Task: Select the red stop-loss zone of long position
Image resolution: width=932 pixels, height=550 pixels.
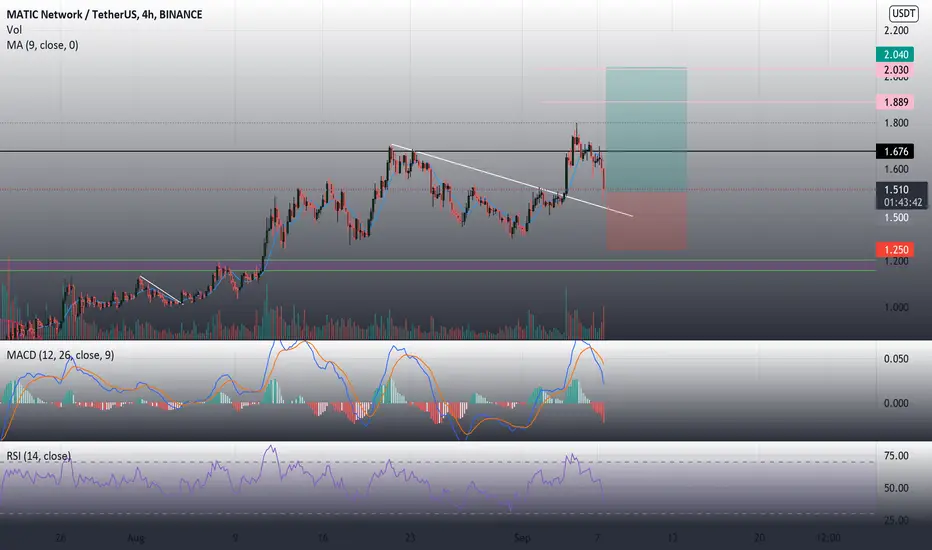Action: [x=646, y=221]
